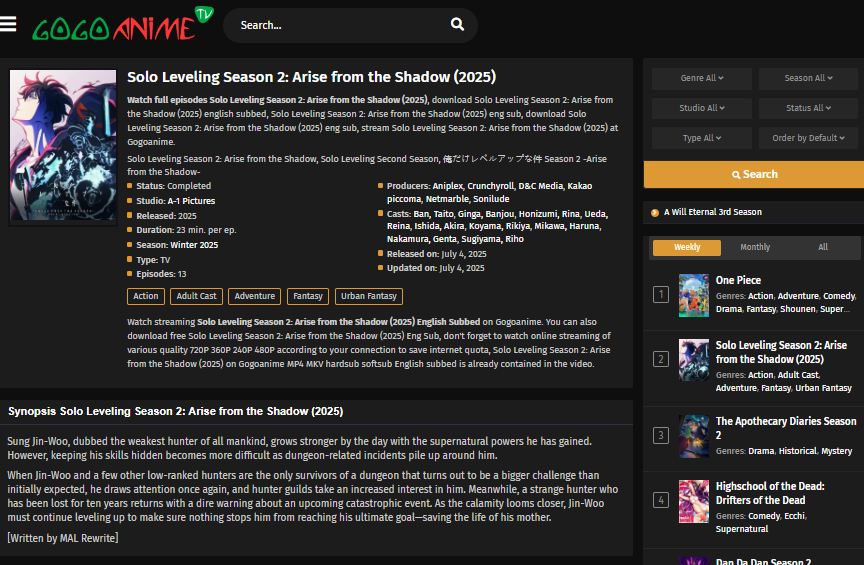Click the Synopsis Solo Leveling Season 2 heading

pyautogui.click(x=175, y=411)
